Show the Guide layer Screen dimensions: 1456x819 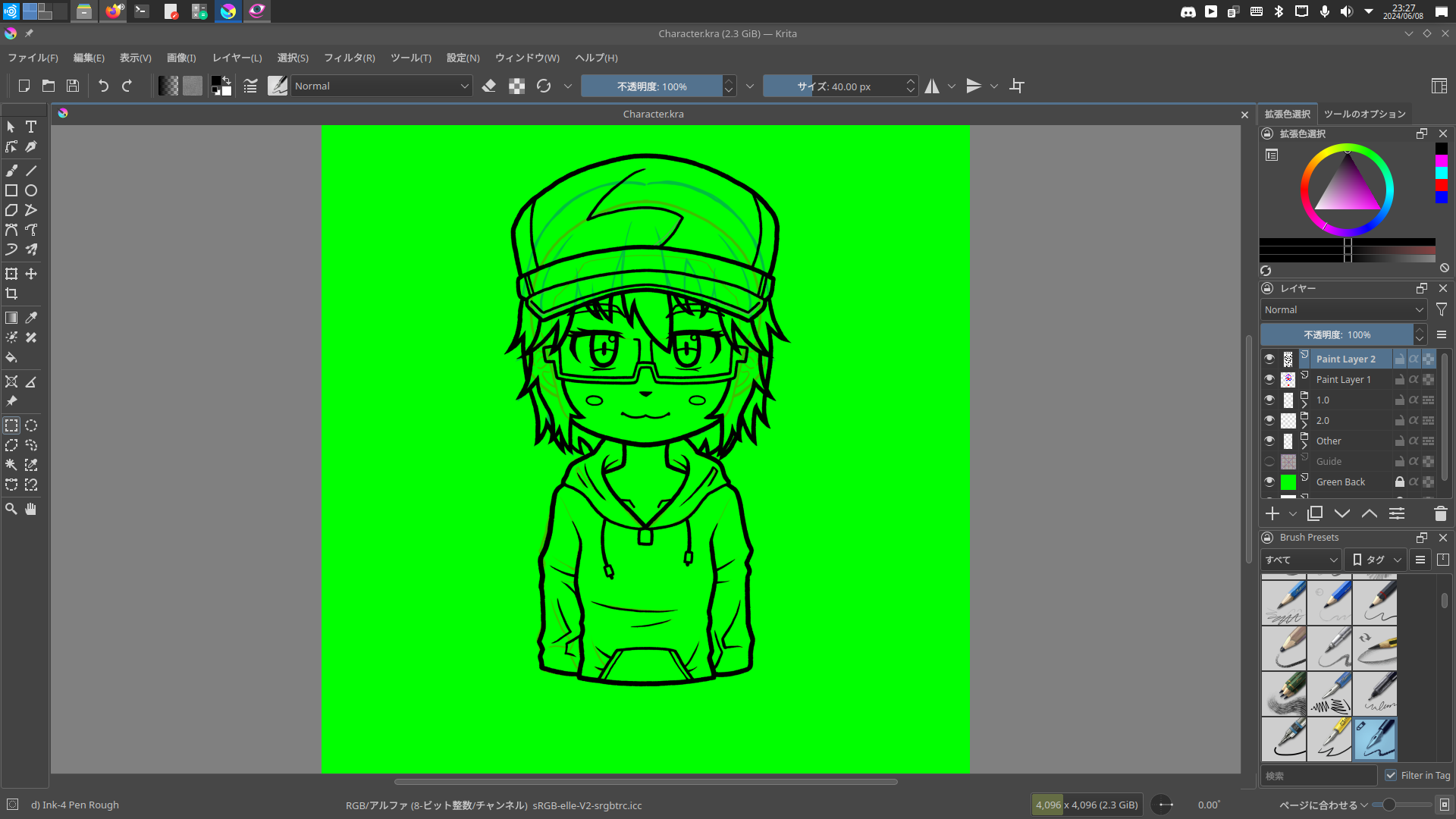[x=1269, y=461]
